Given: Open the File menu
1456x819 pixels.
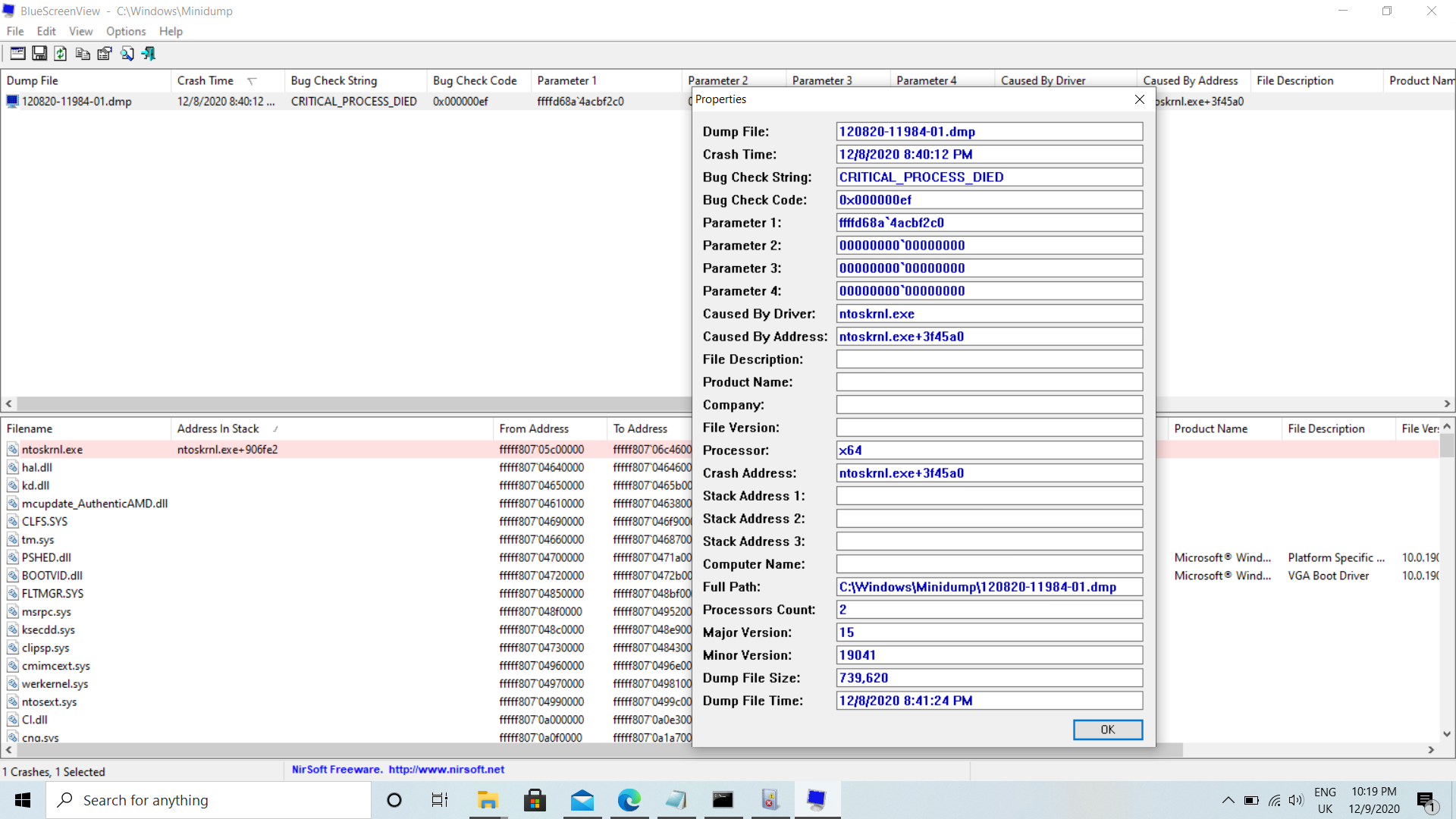Looking at the screenshot, I should pyautogui.click(x=15, y=31).
